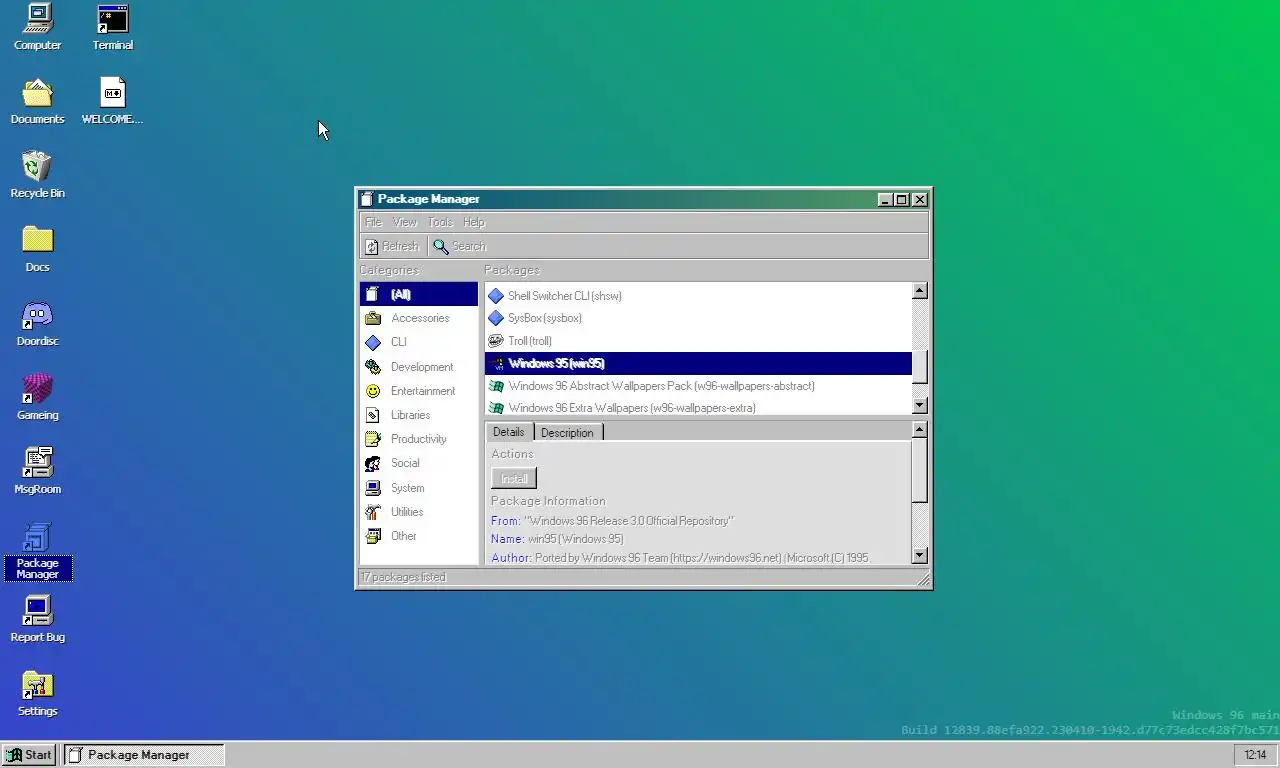Click the packages list scrollbar thumb
1280x768 pixels.
click(x=920, y=367)
